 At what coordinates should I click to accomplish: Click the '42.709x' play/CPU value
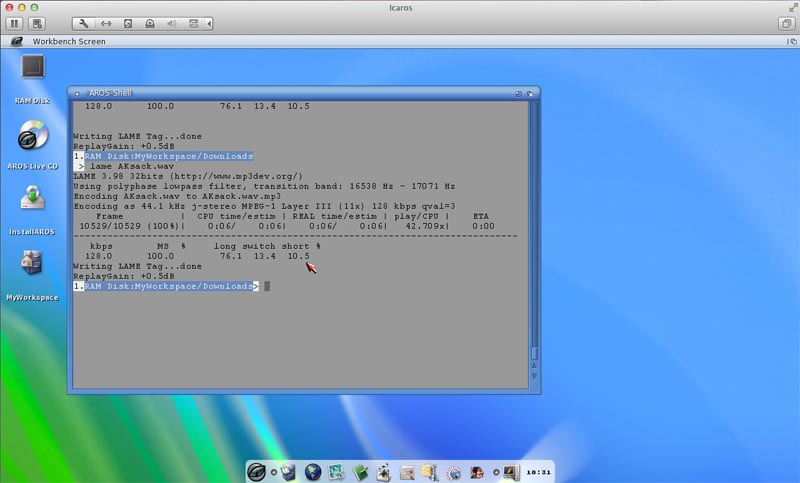[425, 226]
